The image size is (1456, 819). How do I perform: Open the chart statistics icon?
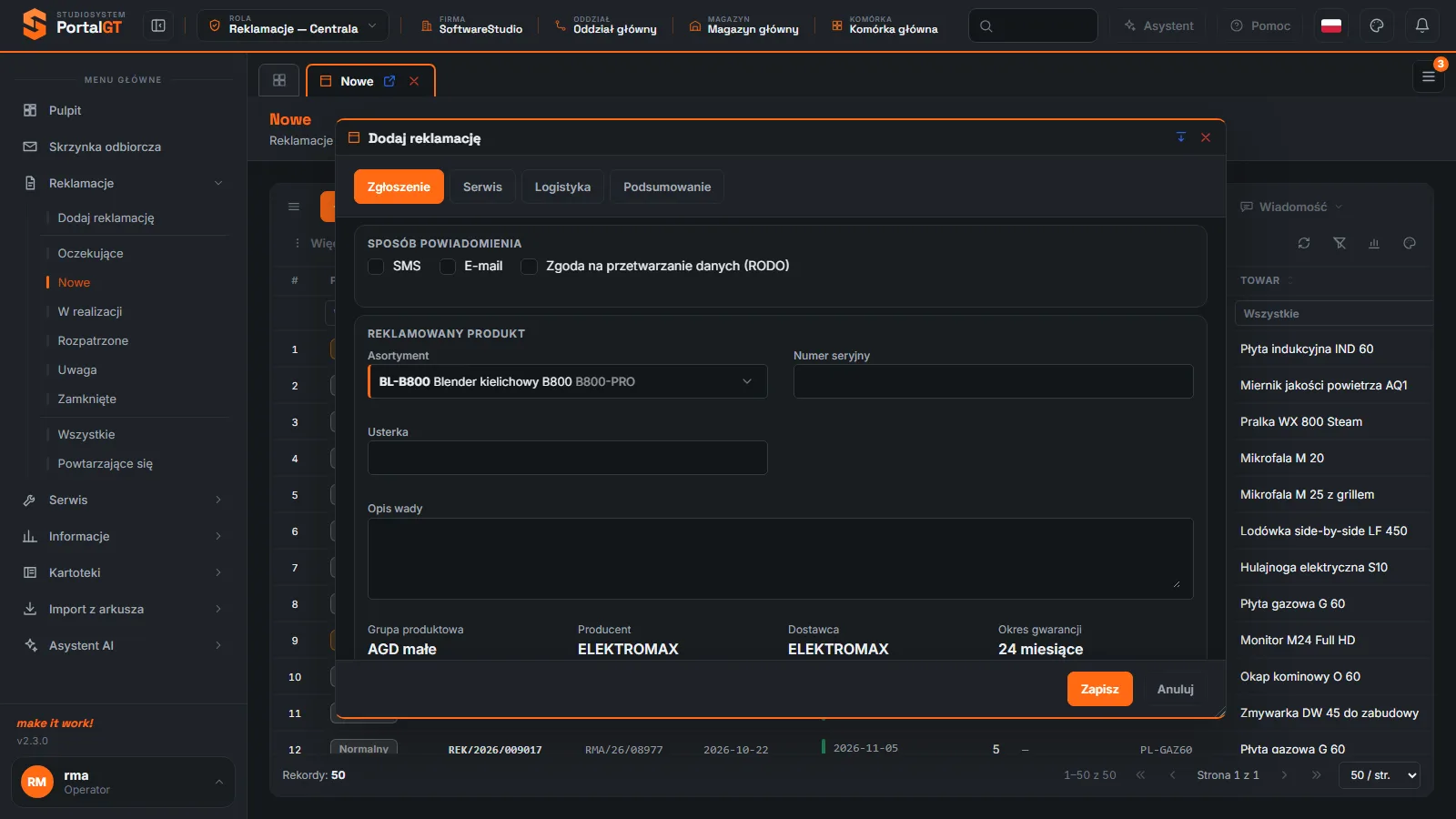coord(1374,243)
